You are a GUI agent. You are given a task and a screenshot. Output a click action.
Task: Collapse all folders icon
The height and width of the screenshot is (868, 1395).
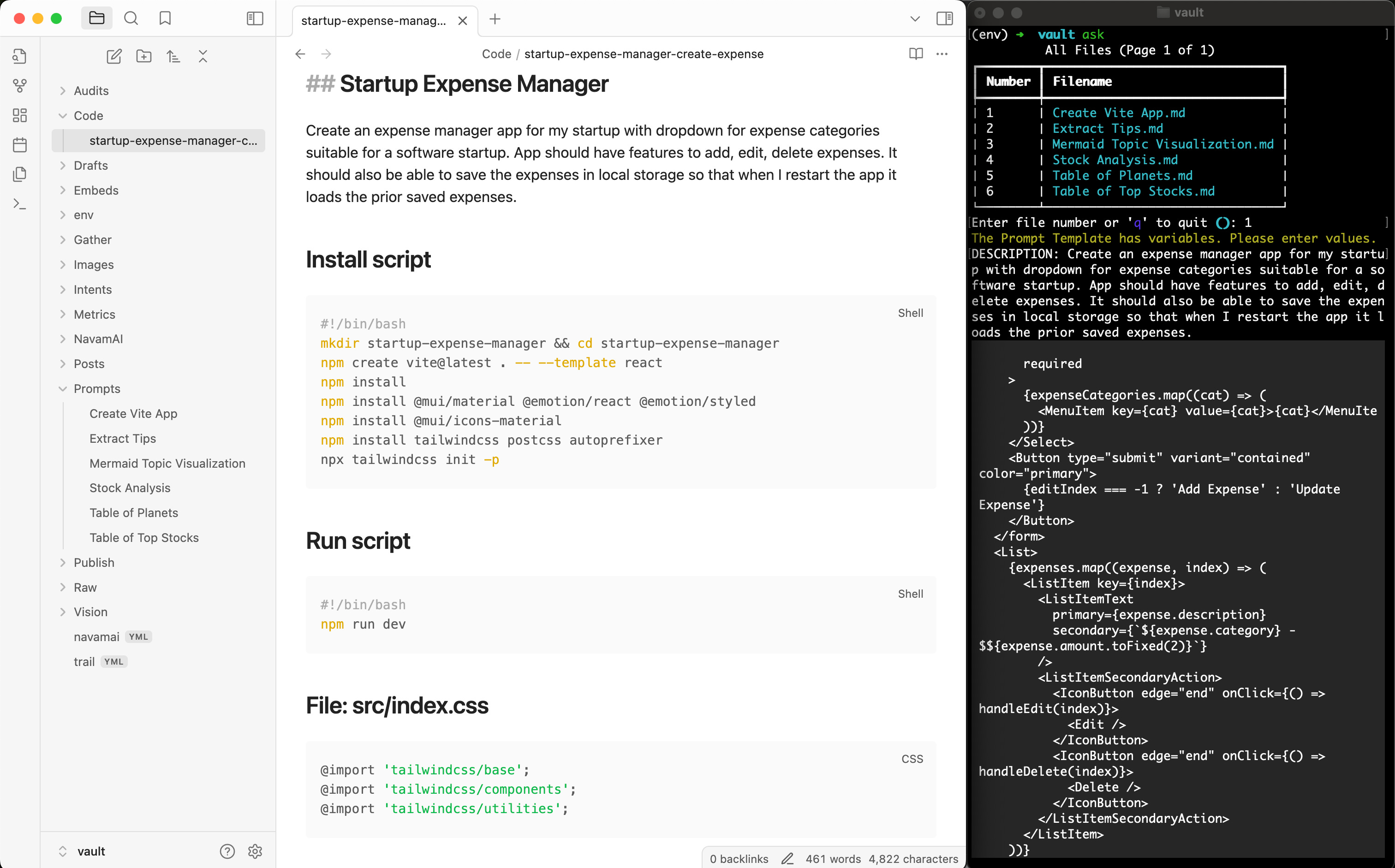pos(203,56)
